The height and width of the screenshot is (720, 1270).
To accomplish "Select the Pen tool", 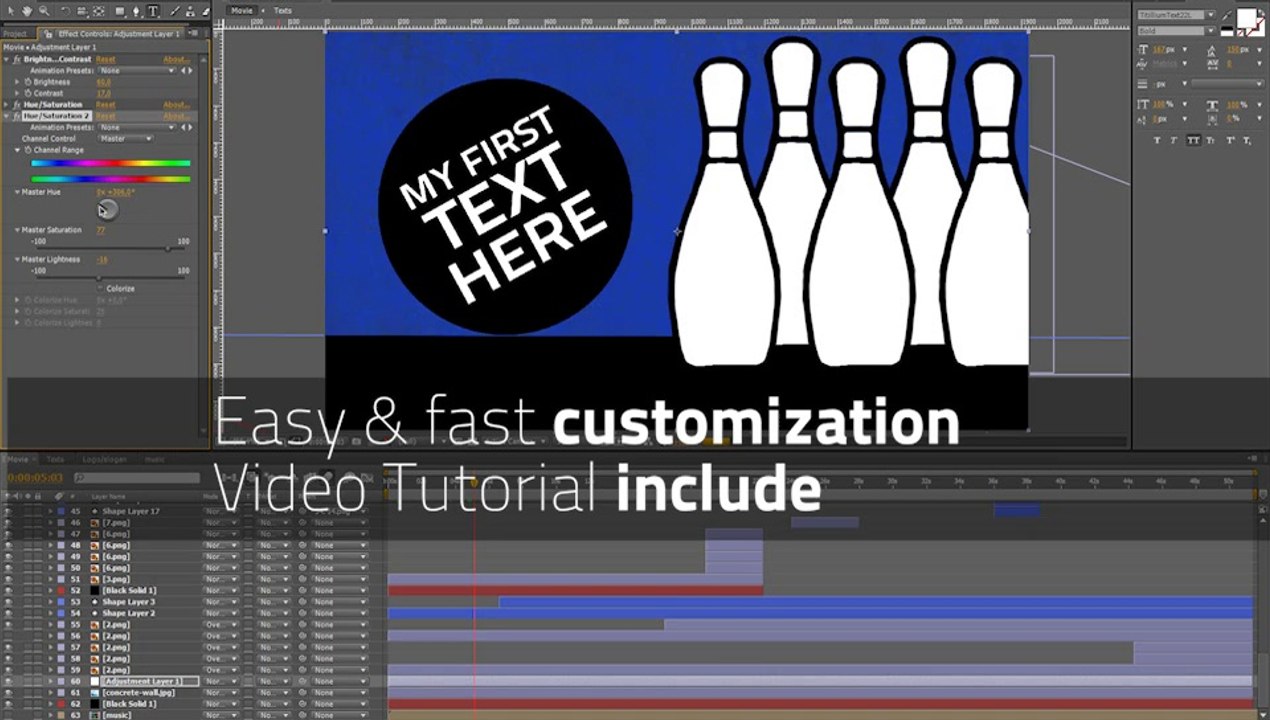I will [x=137, y=11].
